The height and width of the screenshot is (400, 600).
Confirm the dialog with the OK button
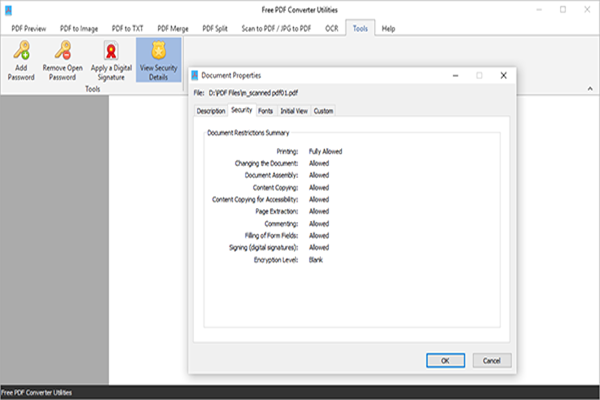tap(444, 360)
